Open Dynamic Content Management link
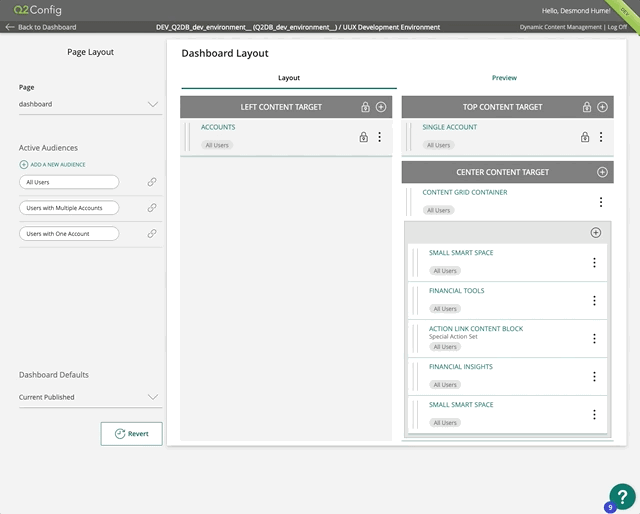 click(560, 27)
